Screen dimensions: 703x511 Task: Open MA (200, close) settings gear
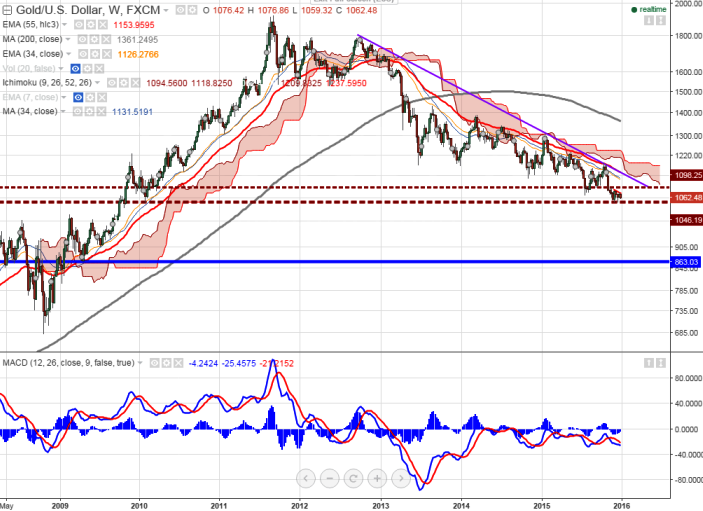(94, 39)
